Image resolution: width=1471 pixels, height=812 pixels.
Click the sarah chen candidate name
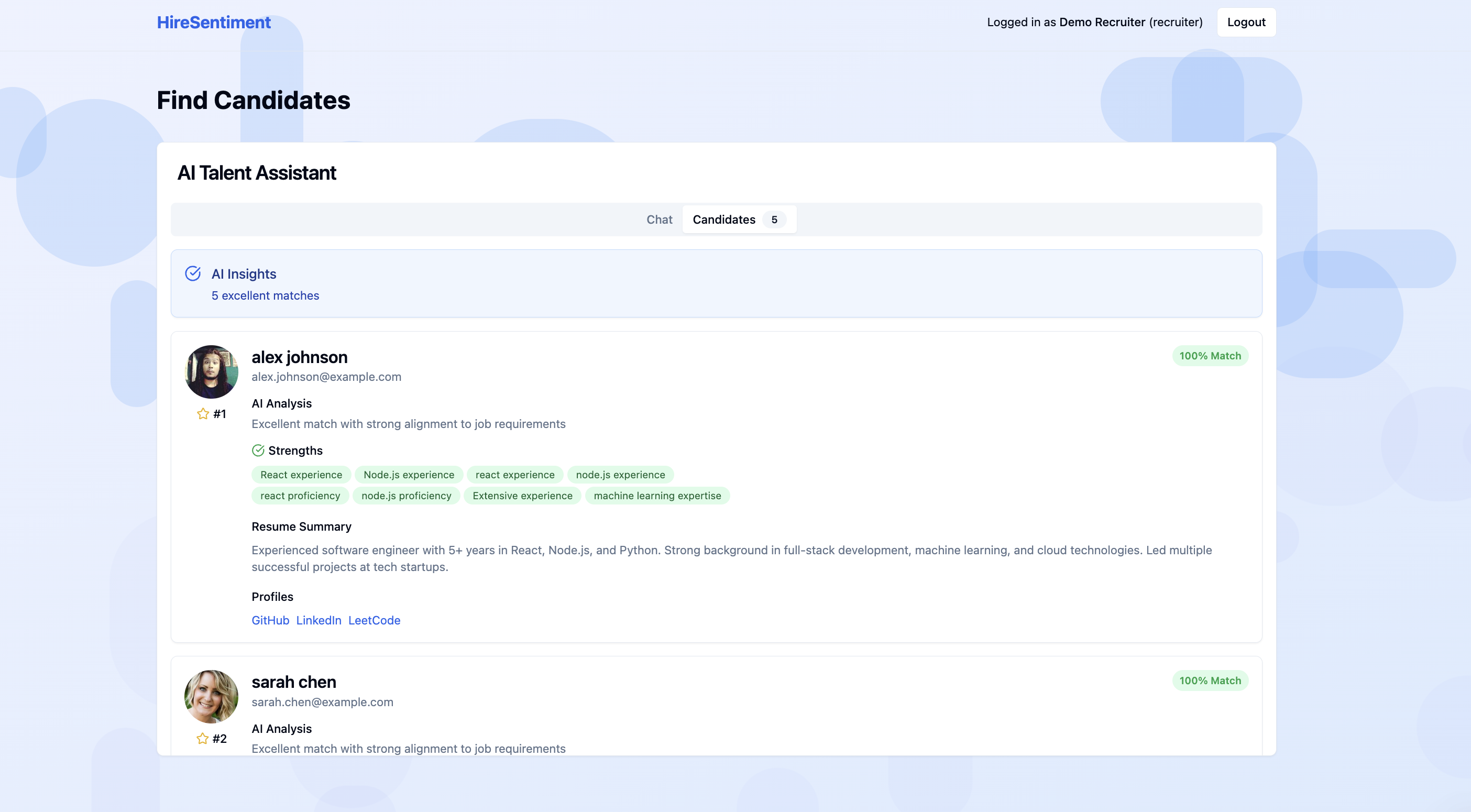pos(293,682)
